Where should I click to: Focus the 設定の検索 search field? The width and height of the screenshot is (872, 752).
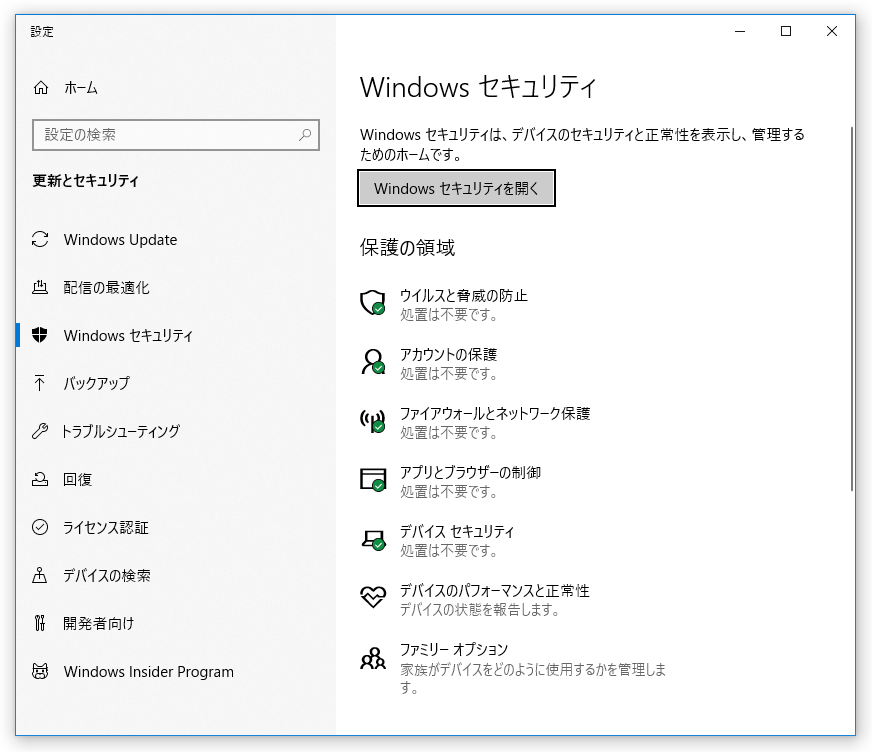click(x=176, y=135)
